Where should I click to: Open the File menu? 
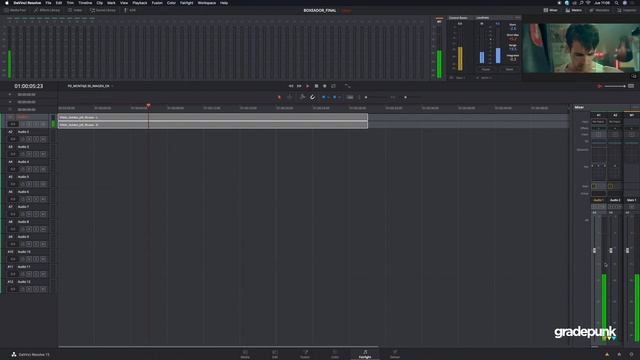(48, 3)
